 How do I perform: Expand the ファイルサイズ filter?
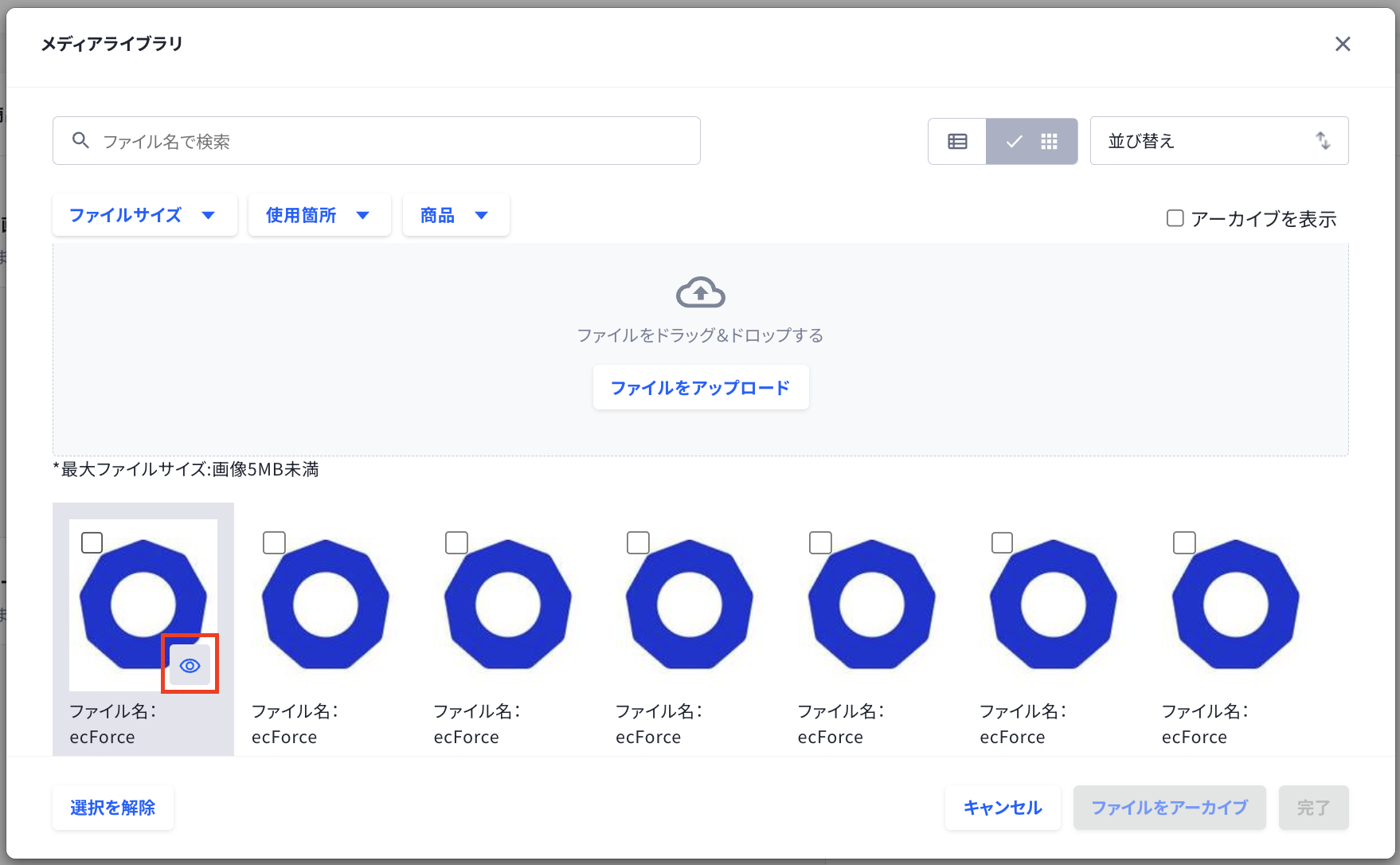pyautogui.click(x=144, y=215)
